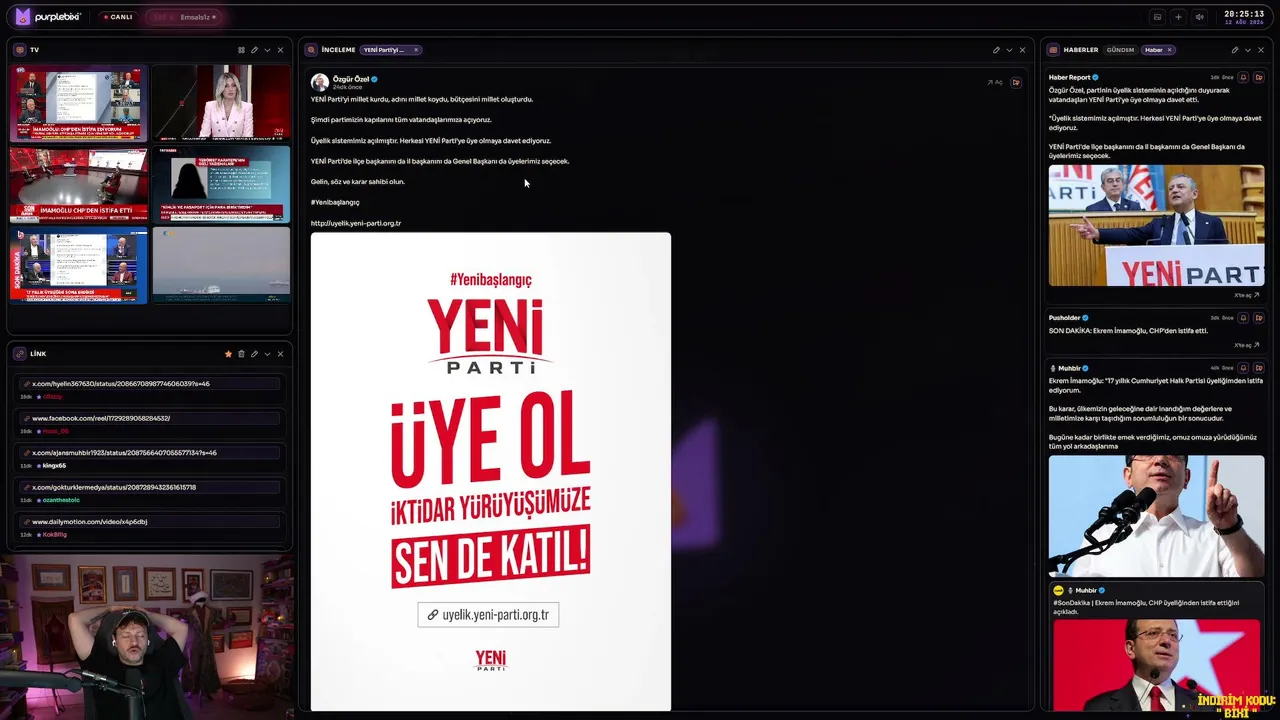
Task: Click the HABERLER panel icon
Action: point(1054,50)
